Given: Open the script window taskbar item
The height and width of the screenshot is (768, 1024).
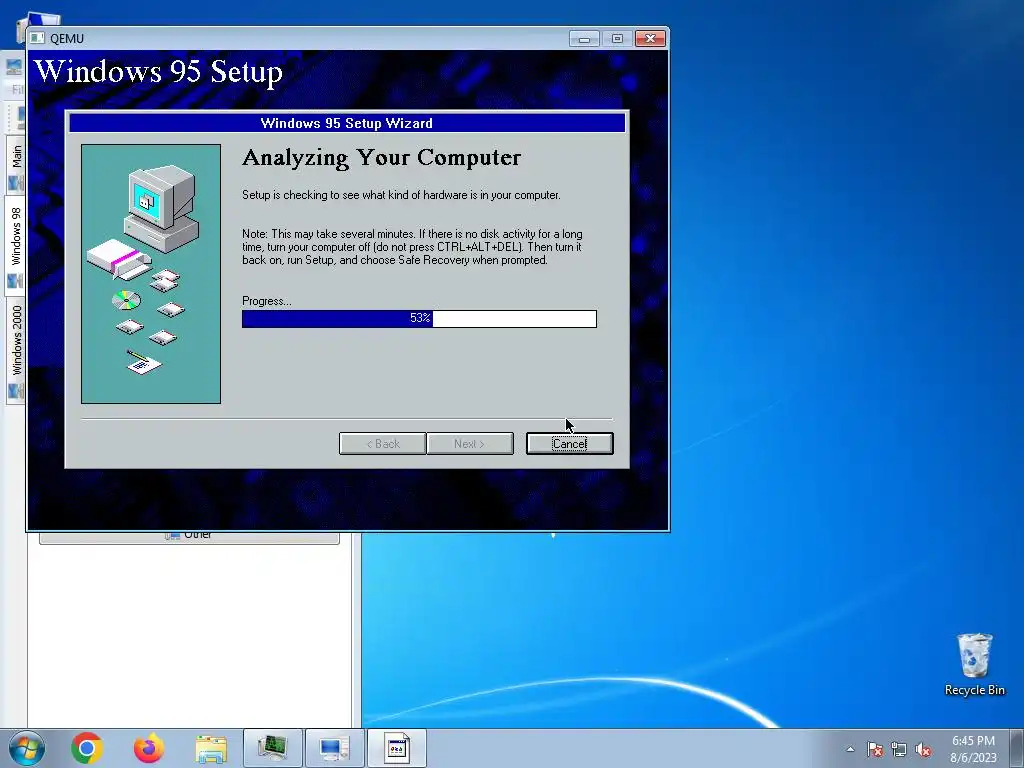Looking at the screenshot, I should click(396, 748).
